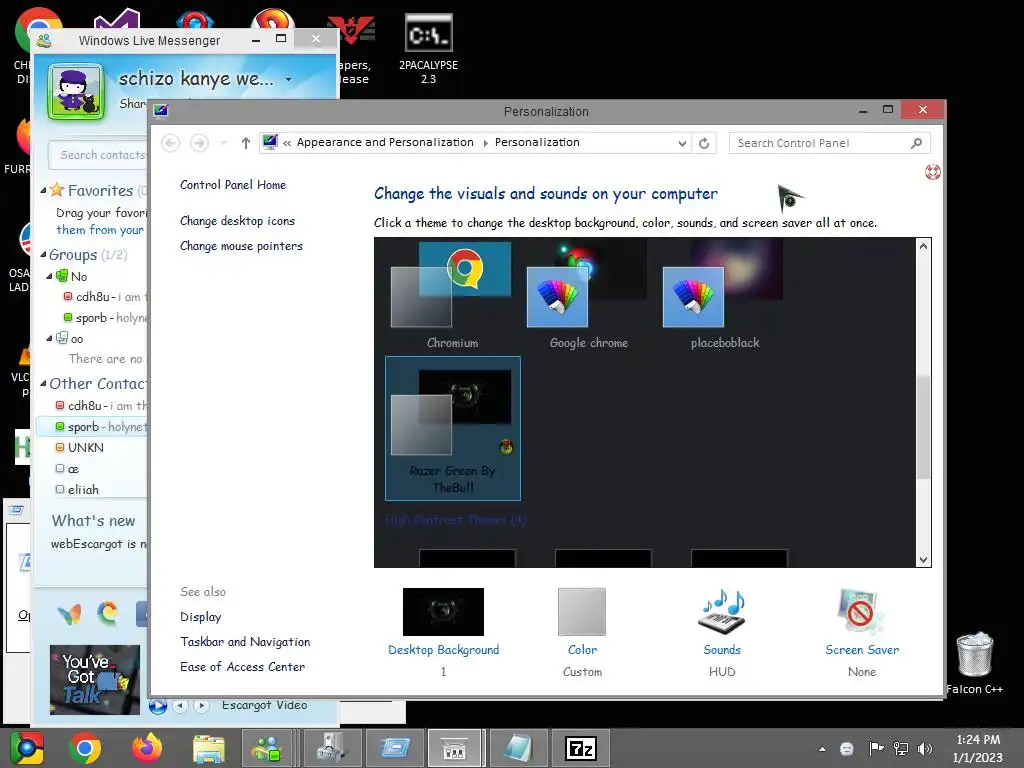
Task: Open the 2PACALYPSE 2.3 desktop shortcut
Action: pyautogui.click(x=428, y=50)
